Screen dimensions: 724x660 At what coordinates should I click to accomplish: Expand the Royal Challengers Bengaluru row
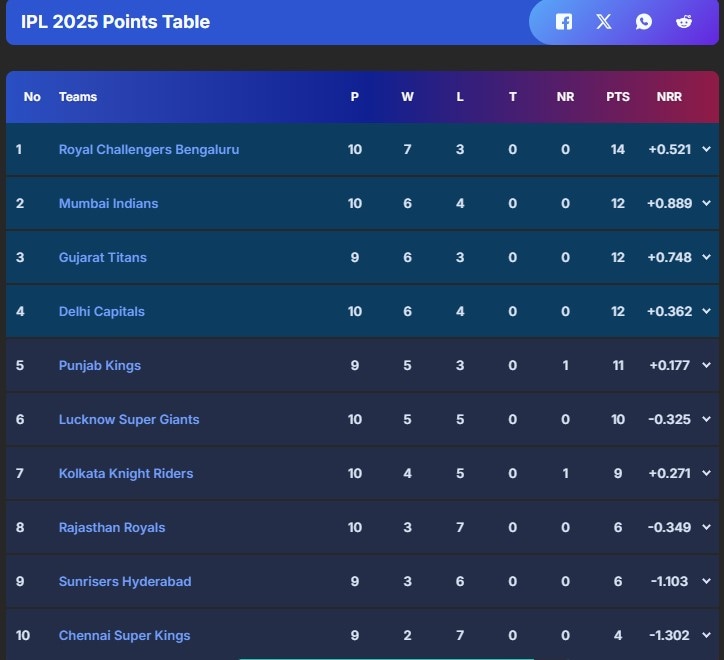coord(707,149)
